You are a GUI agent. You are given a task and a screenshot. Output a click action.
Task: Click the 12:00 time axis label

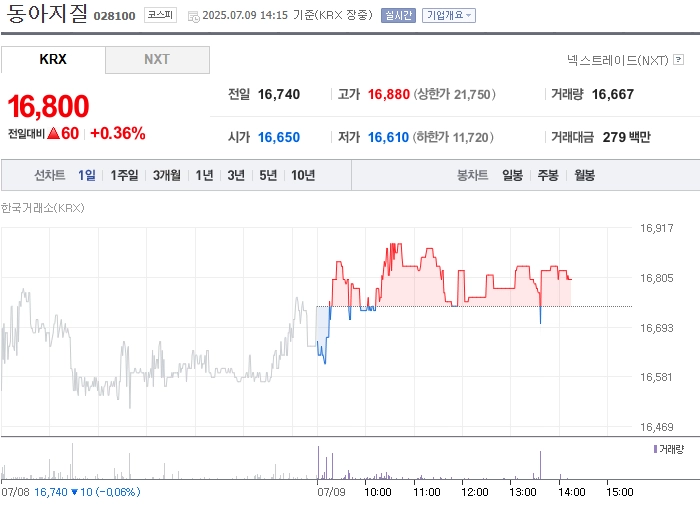[475, 492]
